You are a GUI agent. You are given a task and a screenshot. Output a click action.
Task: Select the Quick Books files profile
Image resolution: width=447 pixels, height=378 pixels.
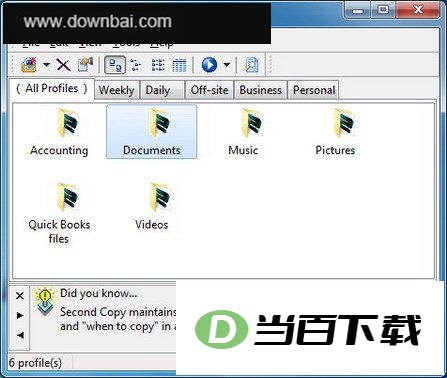[x=59, y=213]
